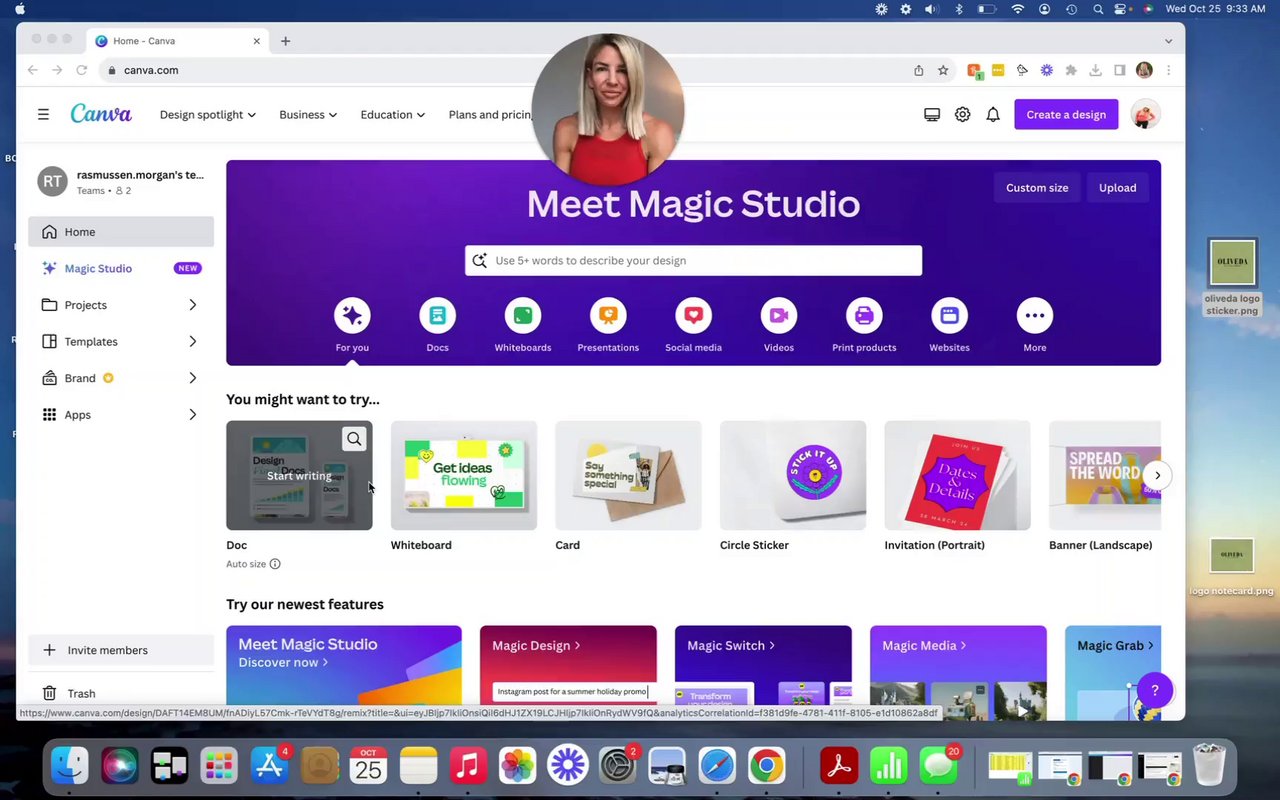Open the rasmussen.morgan's team switcher
The height and width of the screenshot is (800, 1280).
[121, 181]
